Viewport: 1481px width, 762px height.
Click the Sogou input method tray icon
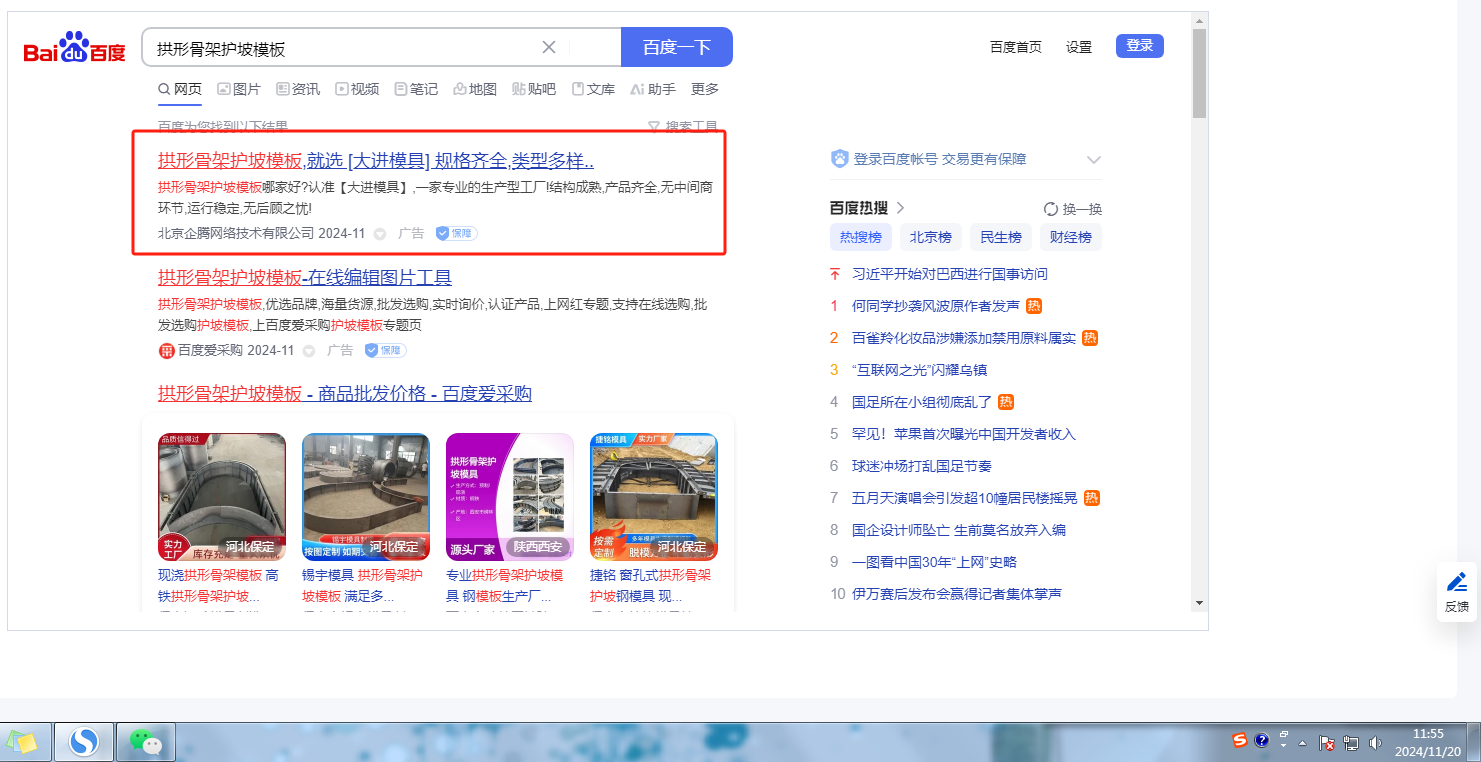[x=1240, y=740]
